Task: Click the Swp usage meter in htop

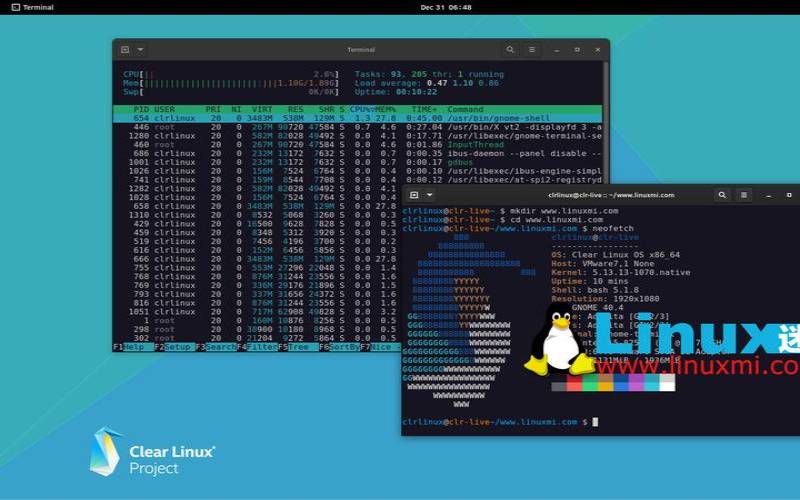Action: coord(231,92)
